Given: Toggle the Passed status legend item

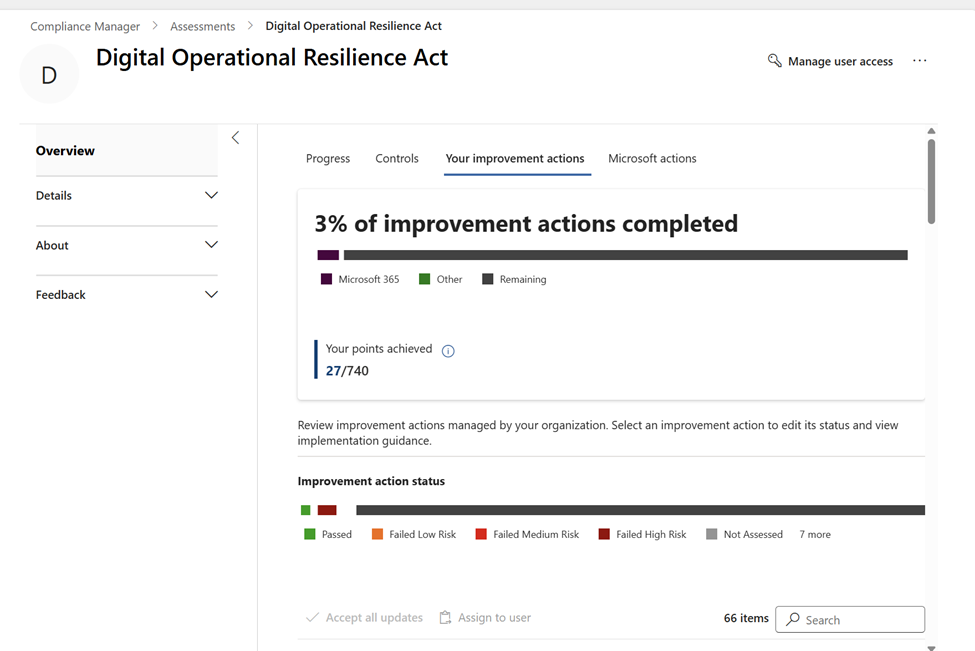Looking at the screenshot, I should (x=328, y=535).
